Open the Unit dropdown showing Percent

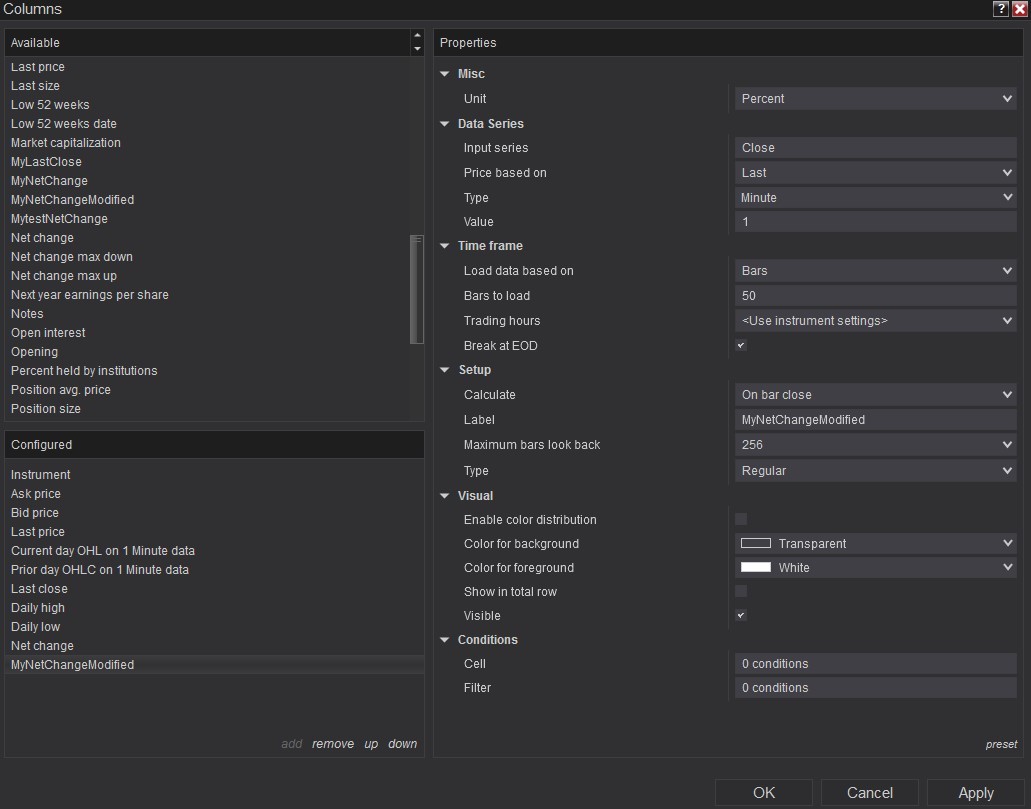click(875, 99)
